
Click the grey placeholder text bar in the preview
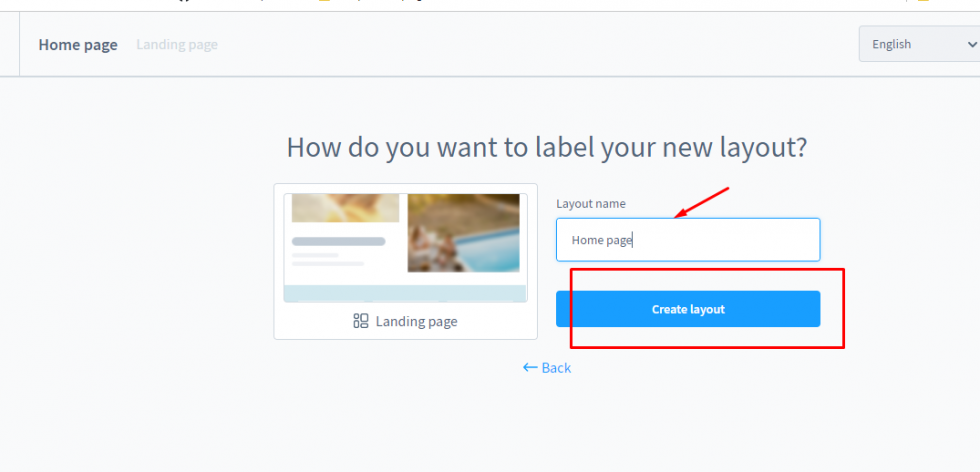pos(338,241)
